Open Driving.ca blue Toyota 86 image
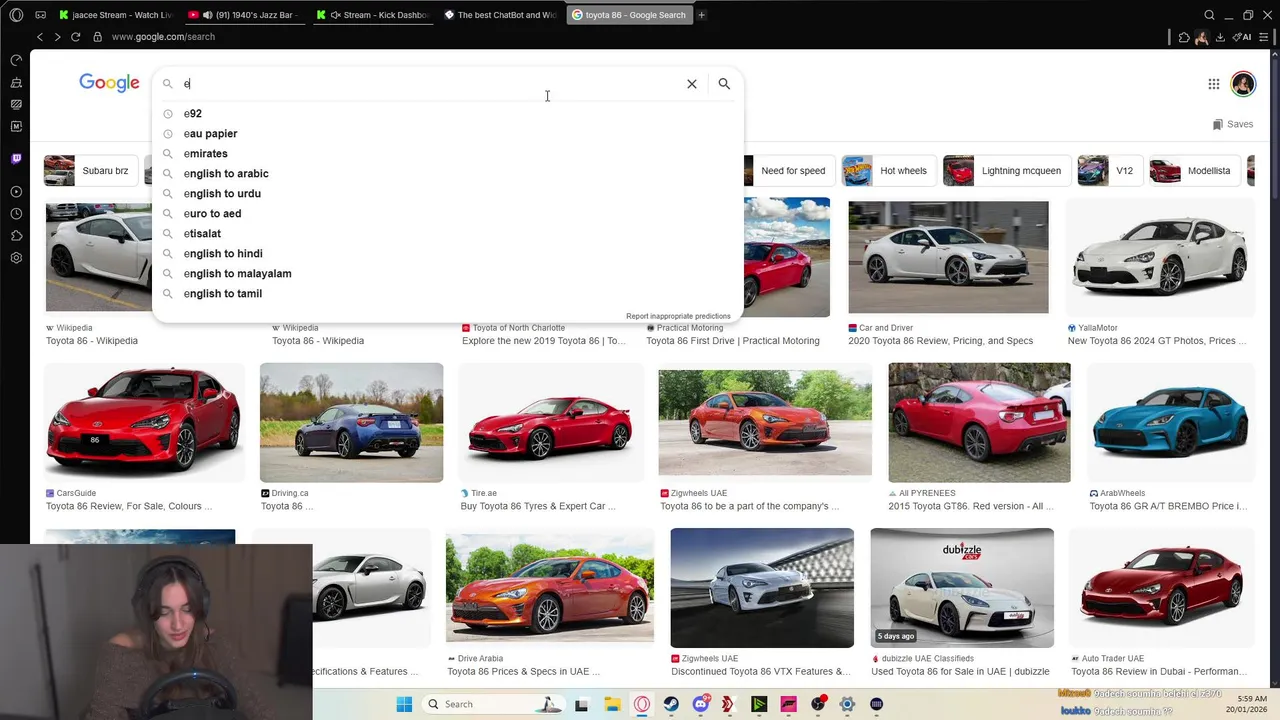Screen dimensions: 1280x720 351,423
